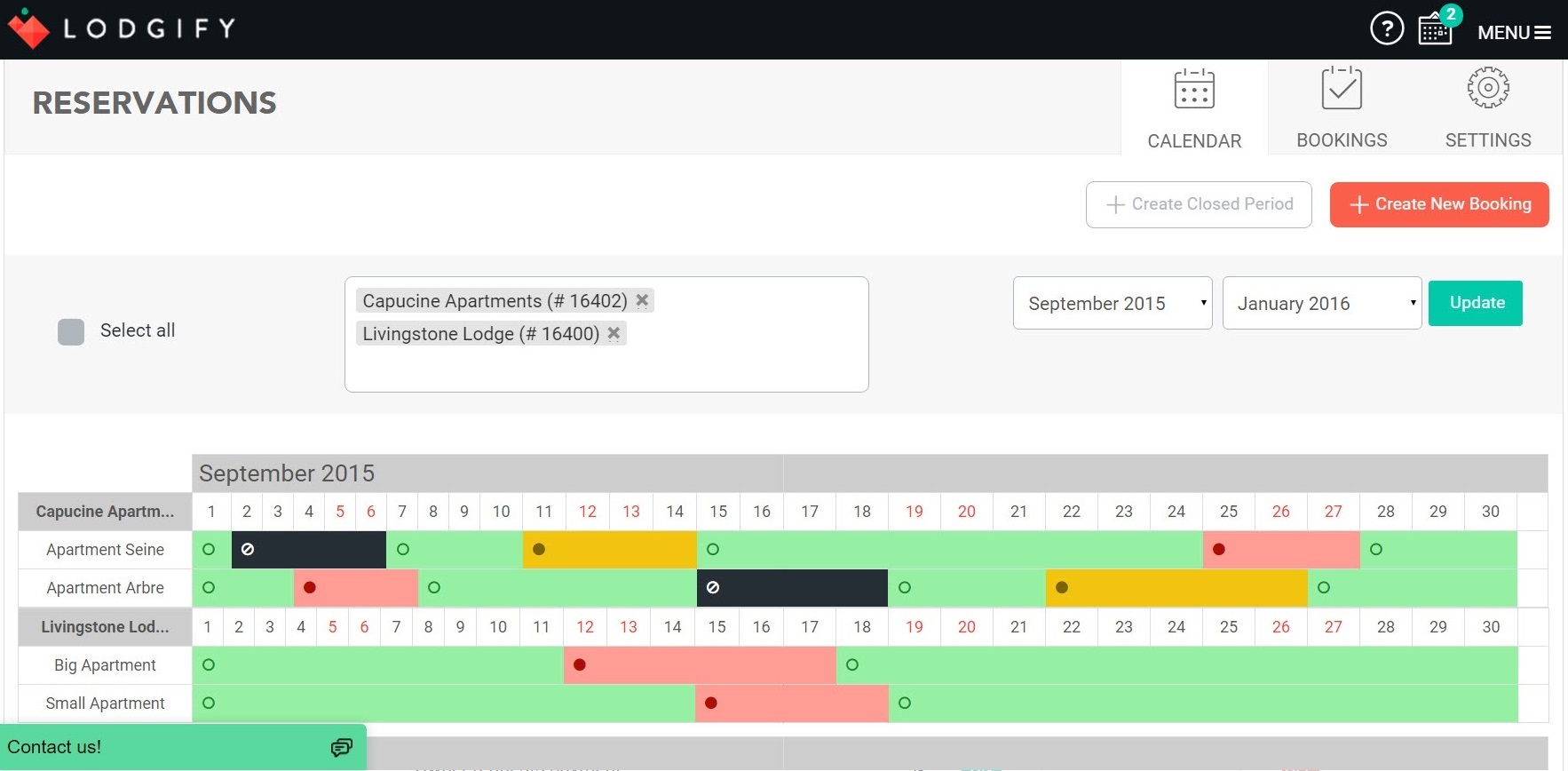
Task: Click the Livingstone Lod... group header
Action: pos(105,627)
